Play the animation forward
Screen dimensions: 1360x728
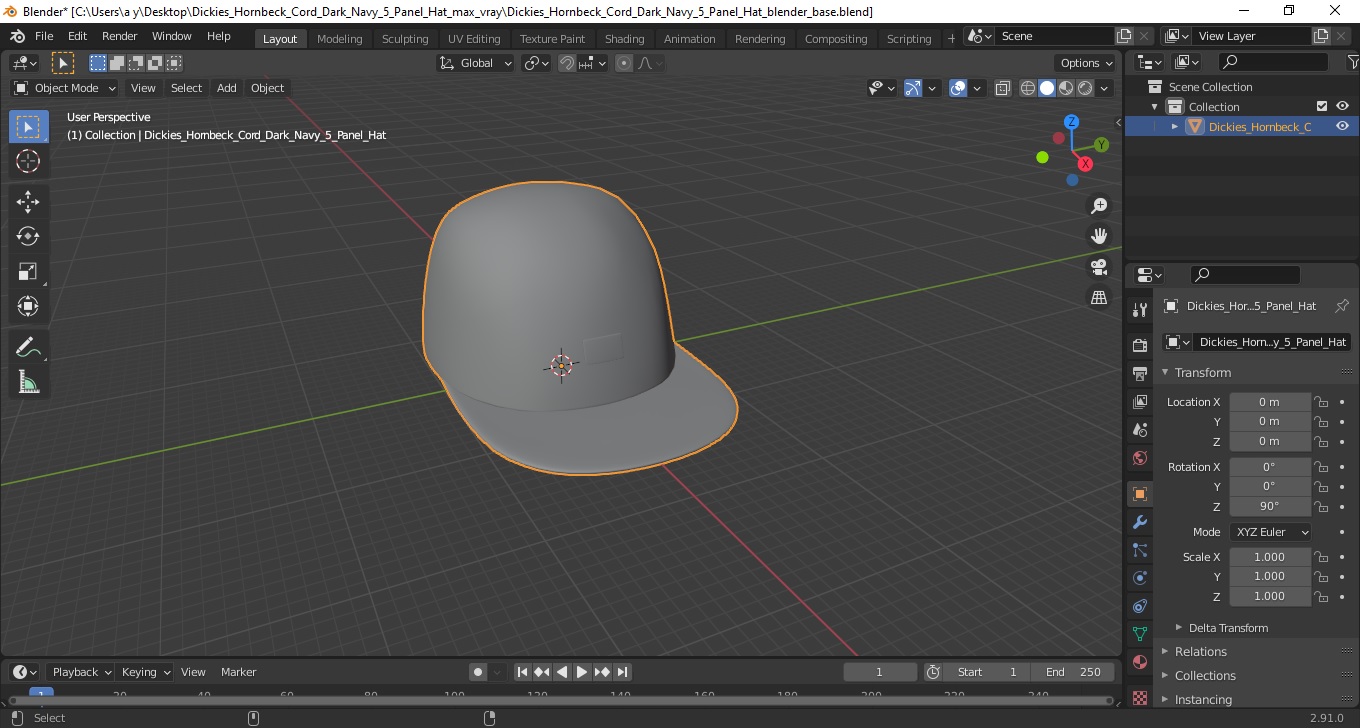pos(582,672)
